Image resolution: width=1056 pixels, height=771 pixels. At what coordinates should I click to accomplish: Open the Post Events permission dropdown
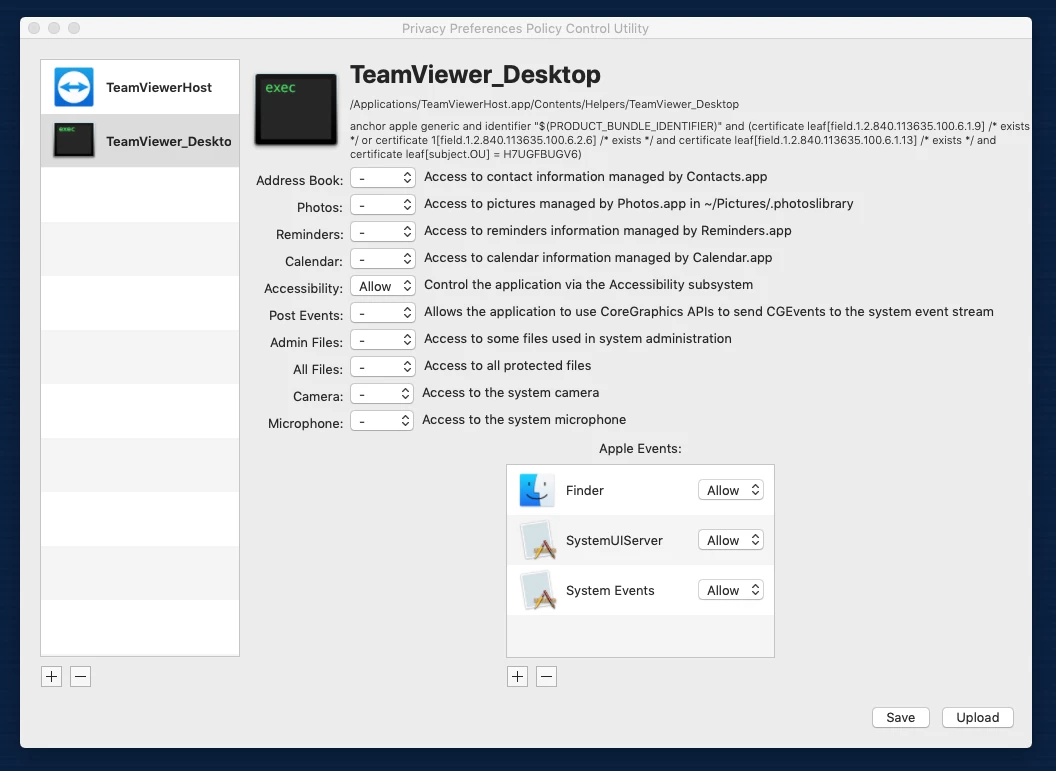tap(383, 312)
